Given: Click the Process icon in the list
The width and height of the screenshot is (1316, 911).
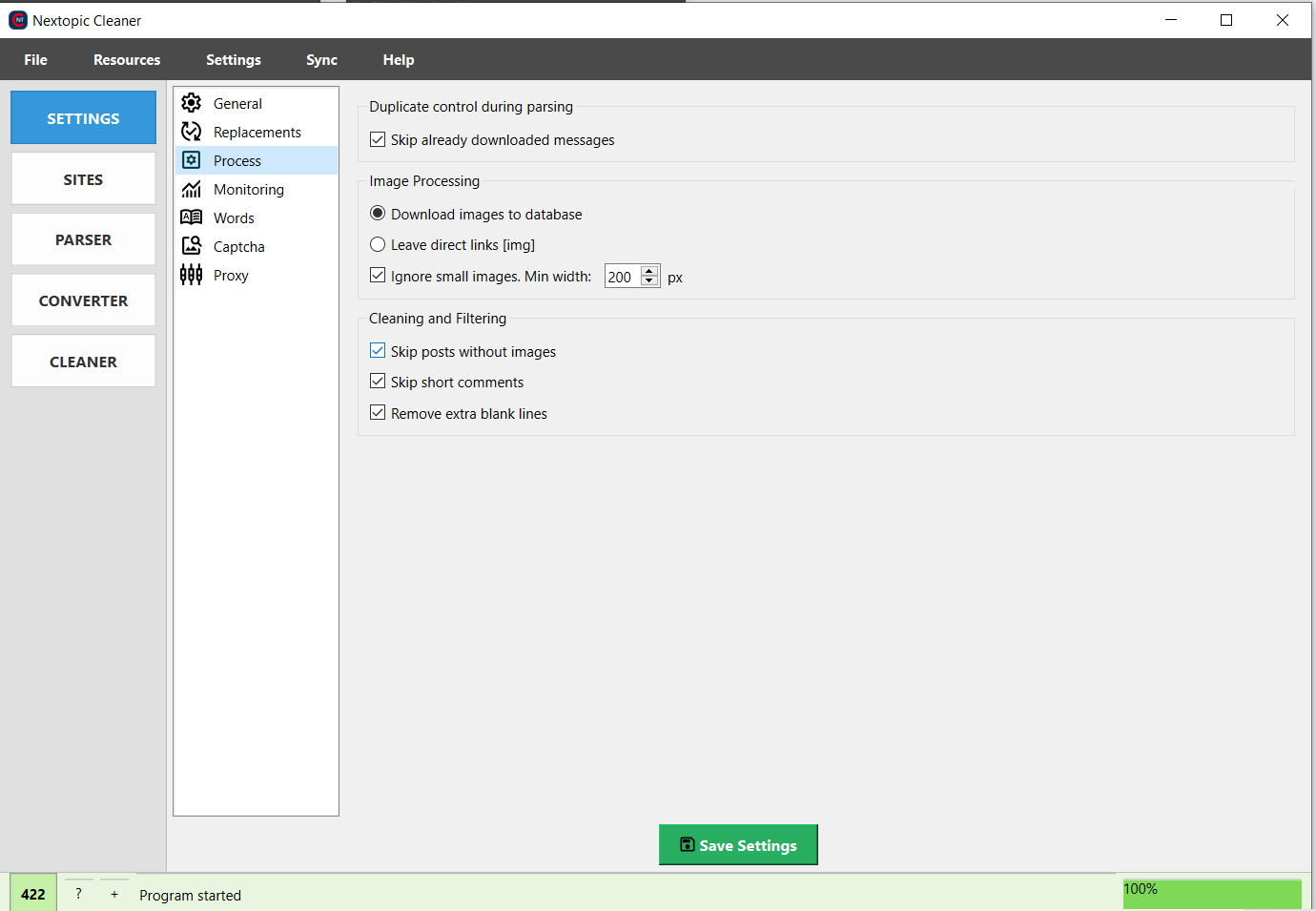Looking at the screenshot, I should [192, 160].
